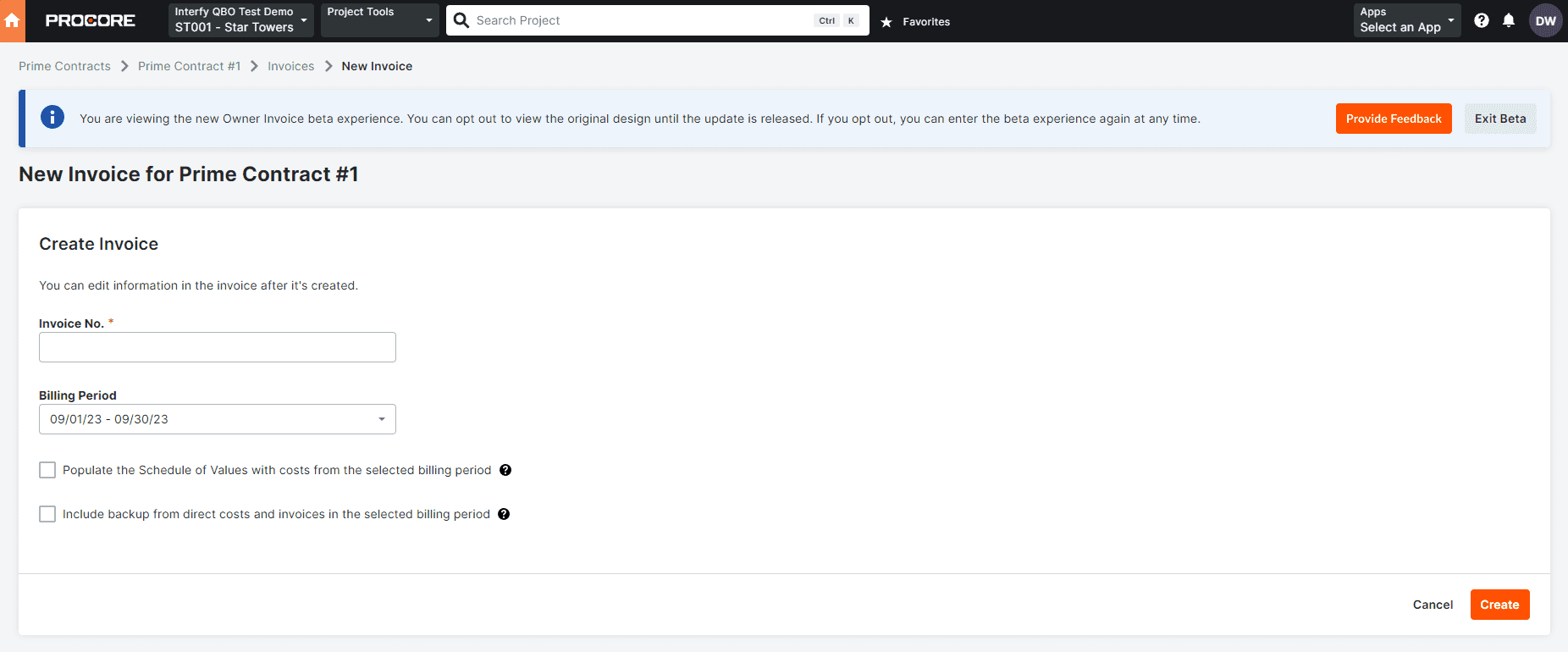Click the Procore logo
Viewport: 1568px width, 652px height.
pyautogui.click(x=90, y=21)
